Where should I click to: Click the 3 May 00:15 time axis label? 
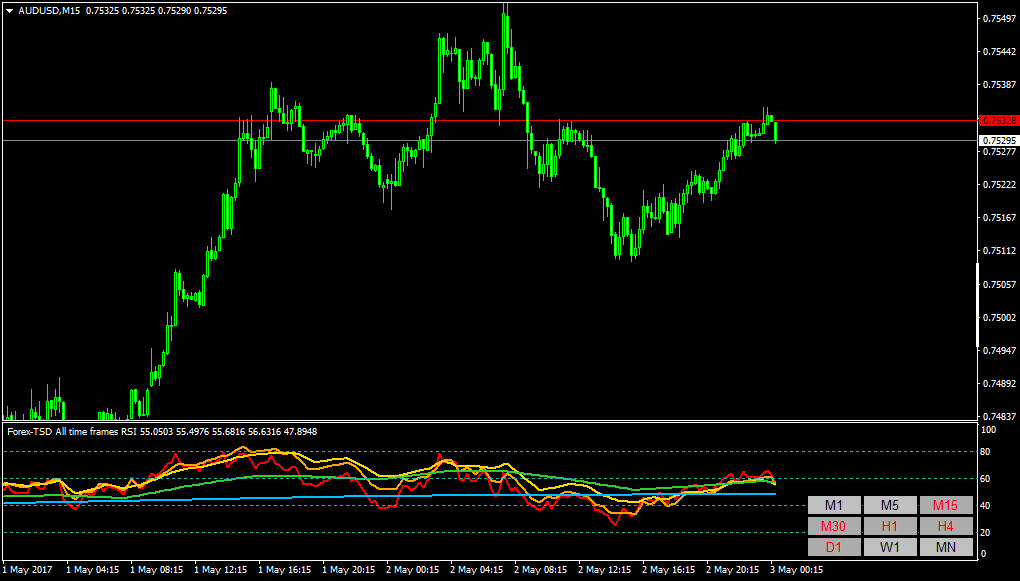pos(797,569)
